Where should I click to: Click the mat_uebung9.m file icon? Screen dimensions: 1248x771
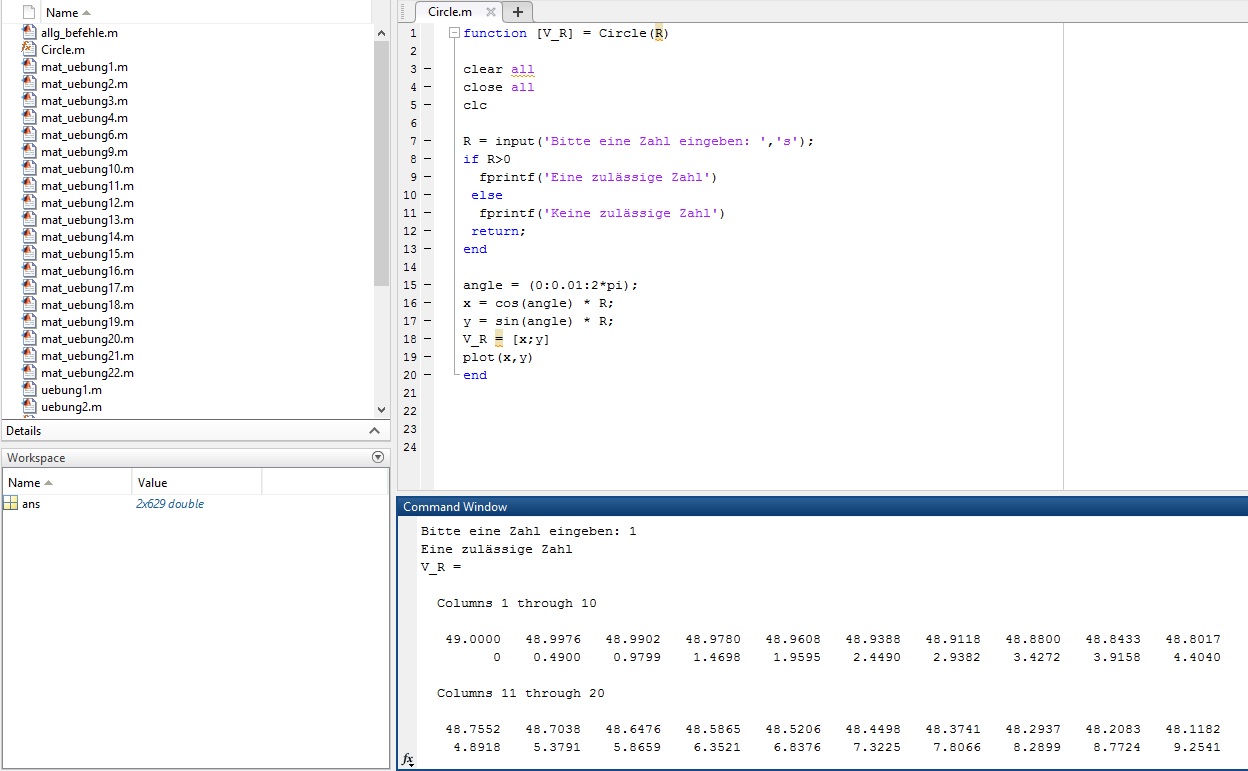(x=29, y=152)
